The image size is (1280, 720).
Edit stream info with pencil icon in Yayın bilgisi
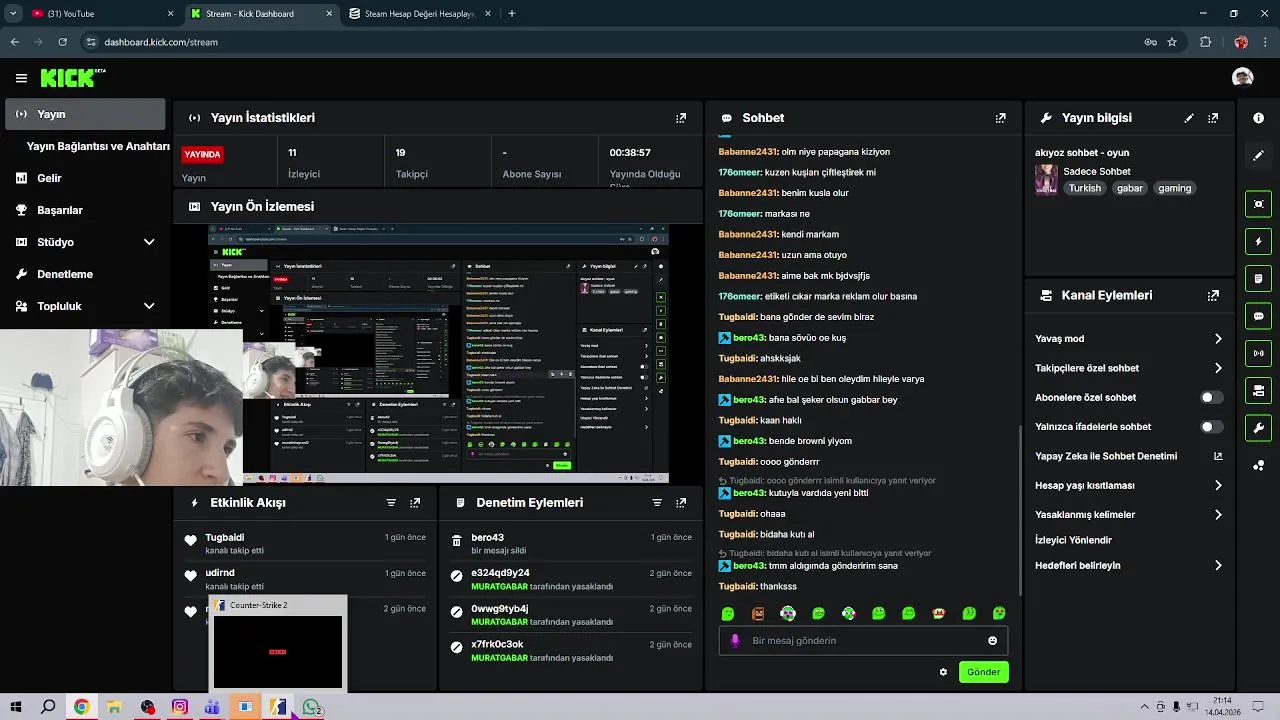1189,118
